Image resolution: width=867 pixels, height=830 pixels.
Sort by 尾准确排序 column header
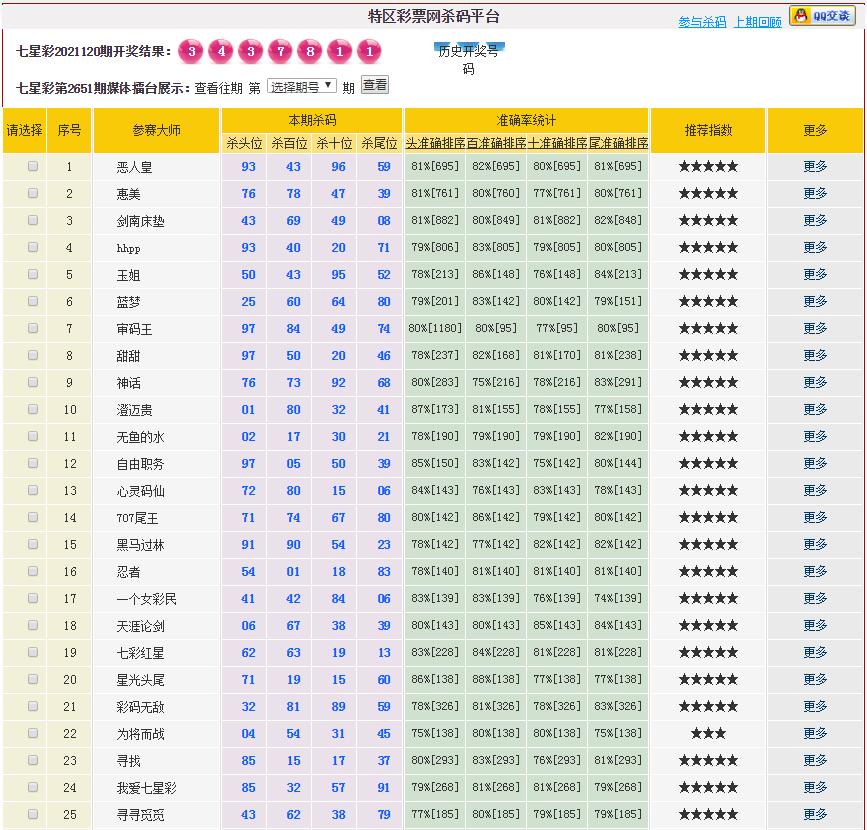[x=618, y=143]
